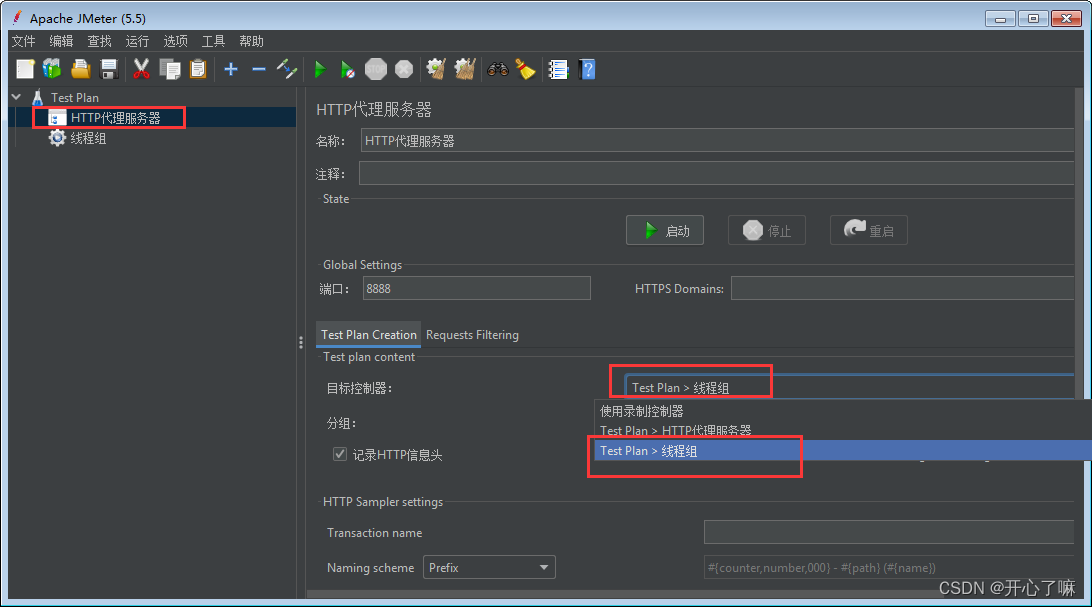Open the 帮助 menu

pyautogui.click(x=251, y=41)
